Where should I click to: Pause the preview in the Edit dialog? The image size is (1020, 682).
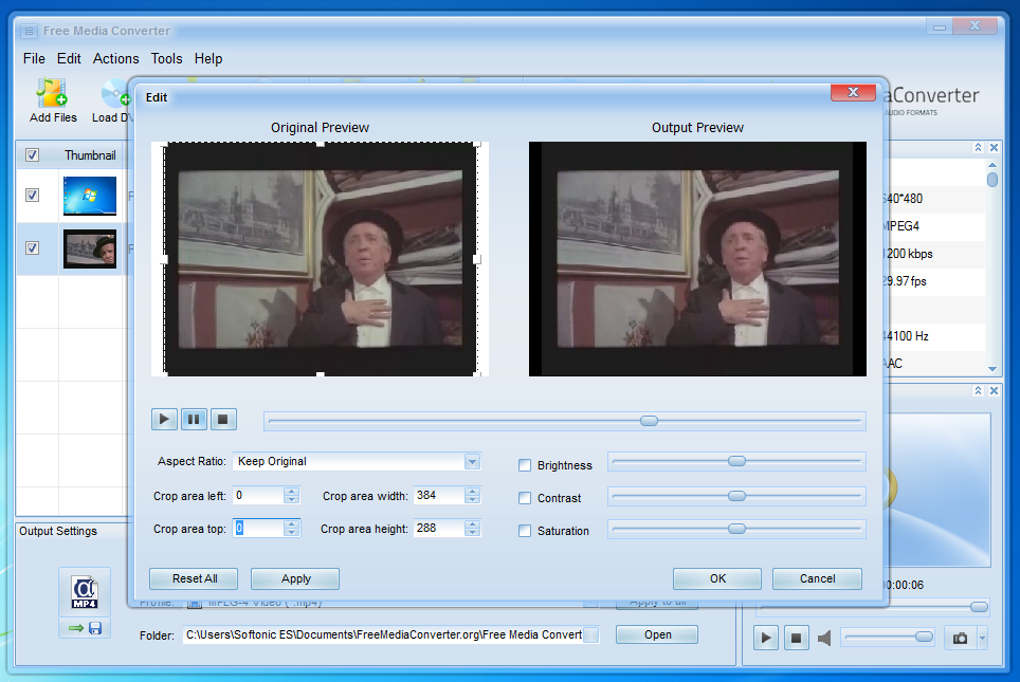click(193, 419)
